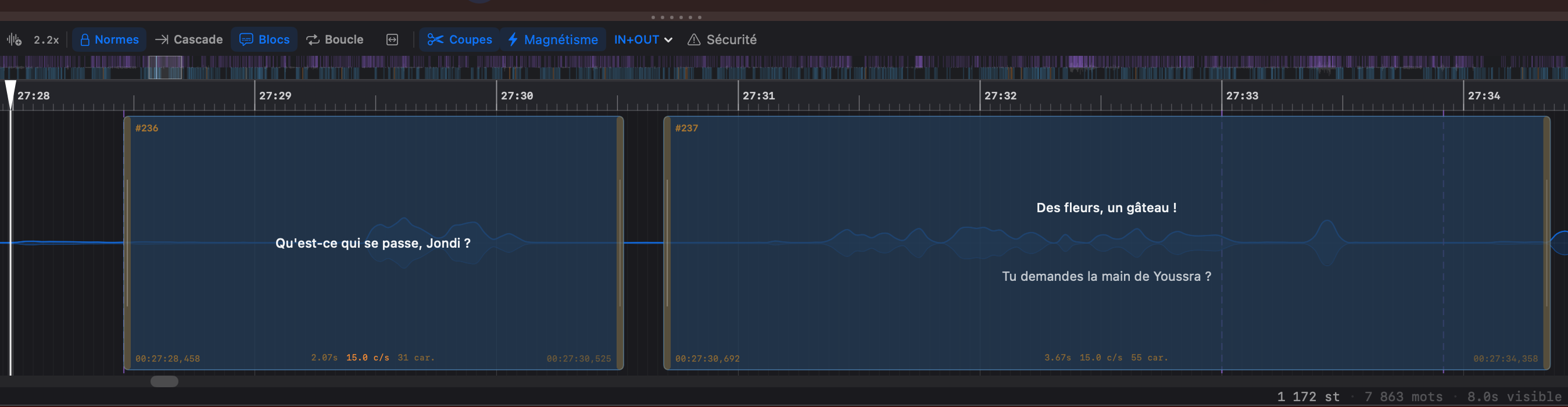Click the Cascade arrow-to-bar icon

[162, 40]
